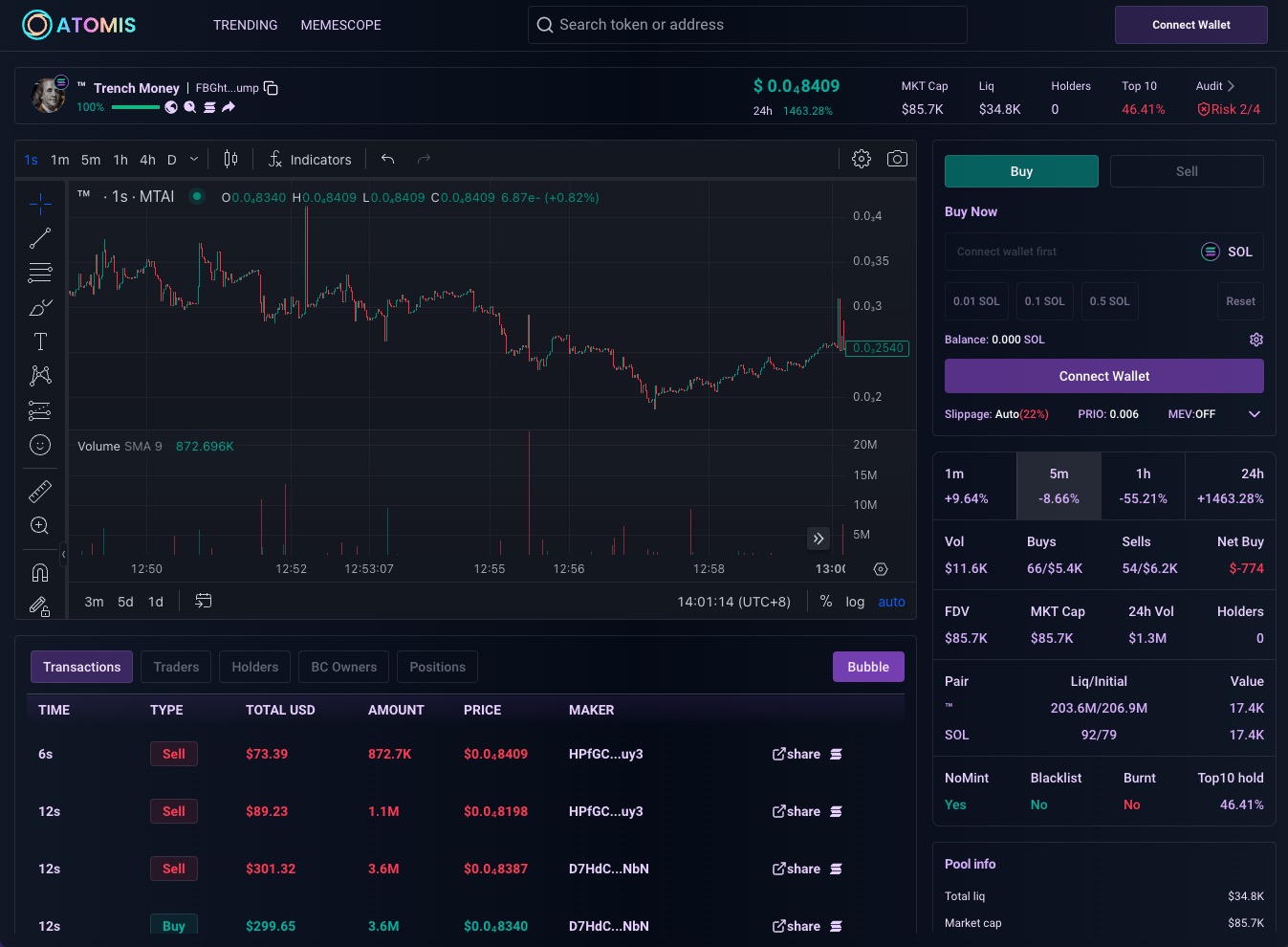The image size is (1288, 947).
Task: Copy the token address FBGht...ump
Action: (271, 88)
